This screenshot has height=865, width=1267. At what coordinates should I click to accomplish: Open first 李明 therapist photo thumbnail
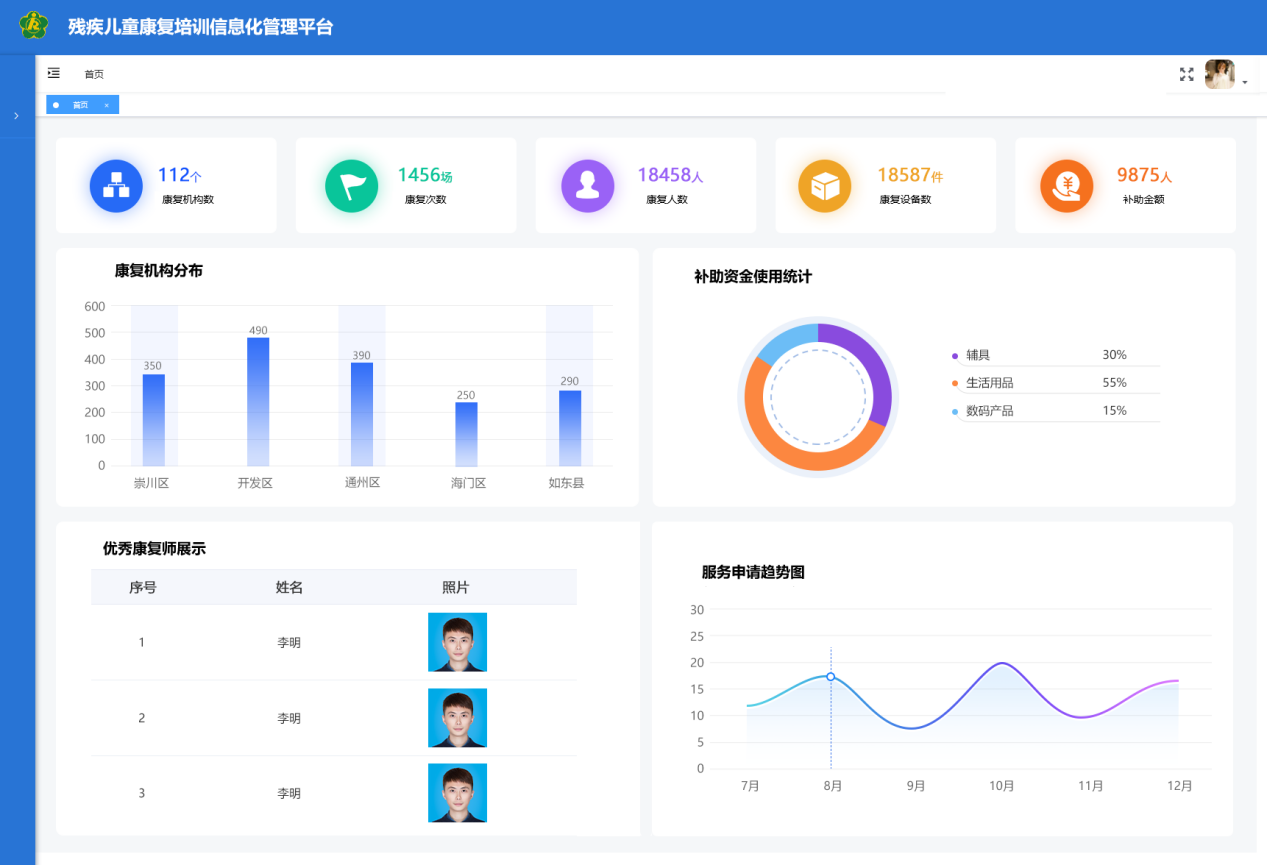[457, 642]
